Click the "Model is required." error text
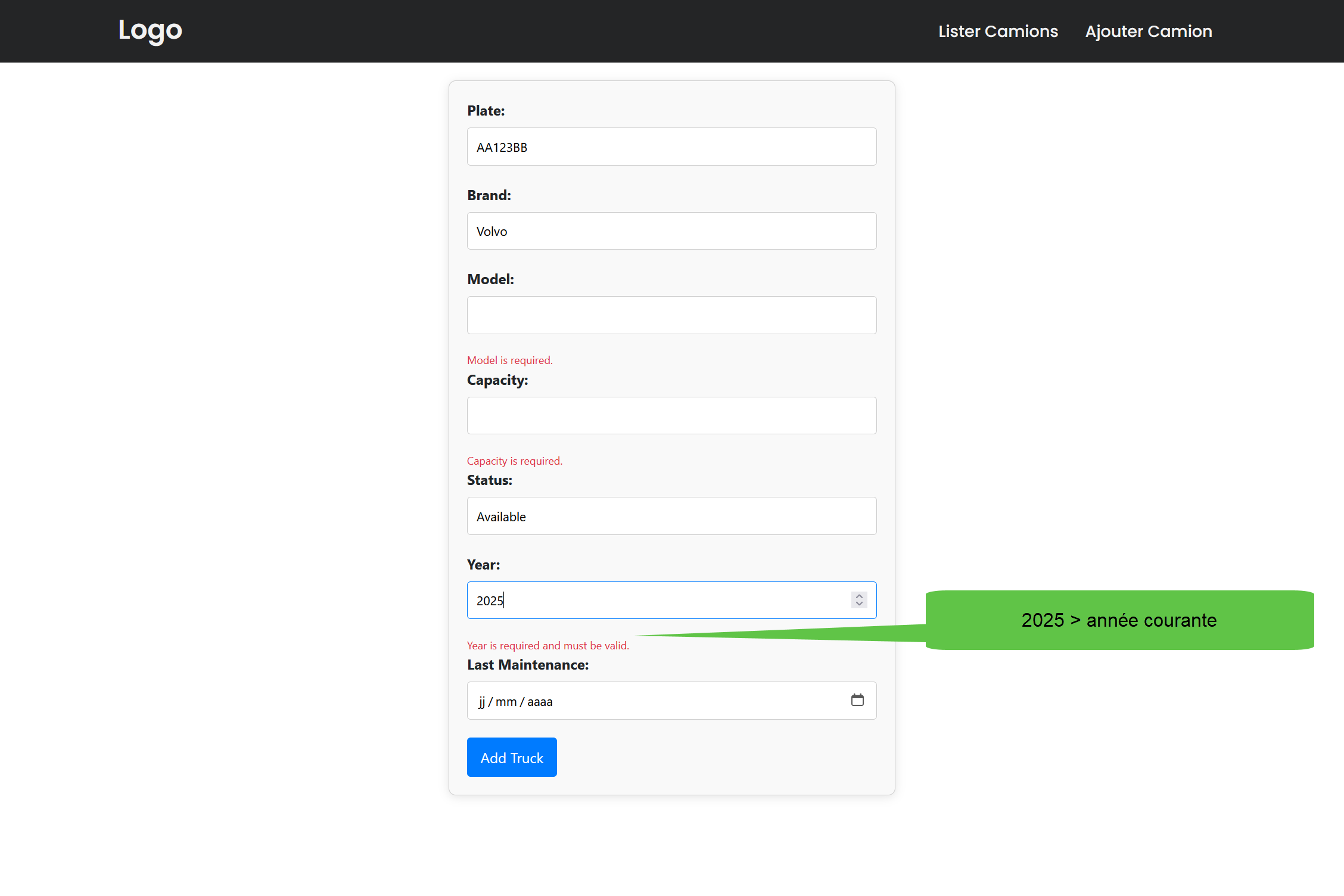This screenshot has width=1344, height=896. point(510,360)
